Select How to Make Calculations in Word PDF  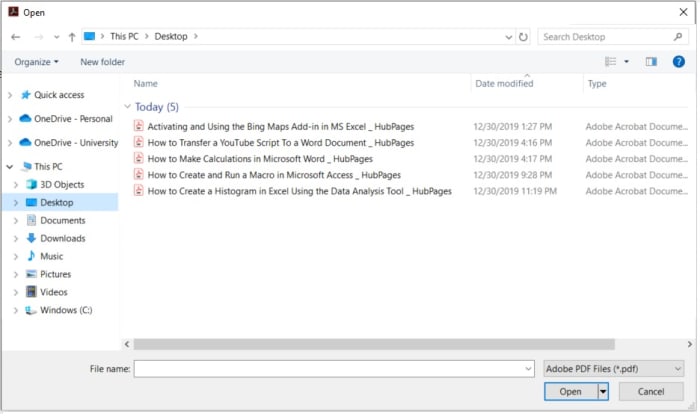[x=260, y=159]
